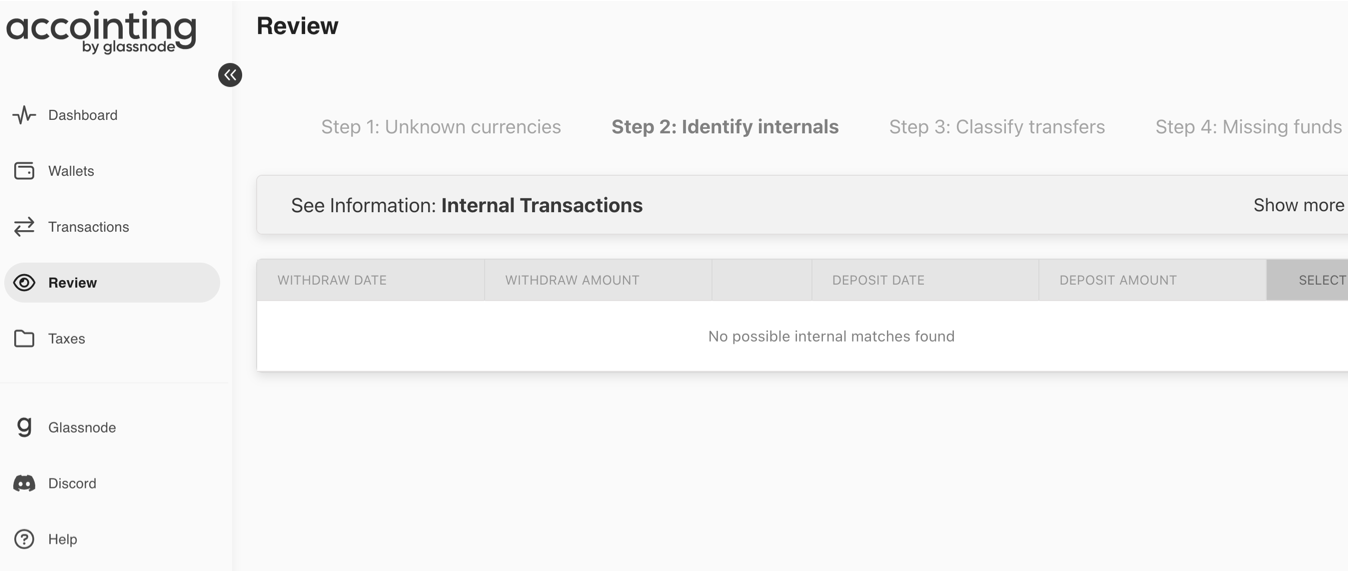Screen dimensions: 1348x571
Task: Open Step 4: Missing funds tab
Action: (x=1248, y=127)
